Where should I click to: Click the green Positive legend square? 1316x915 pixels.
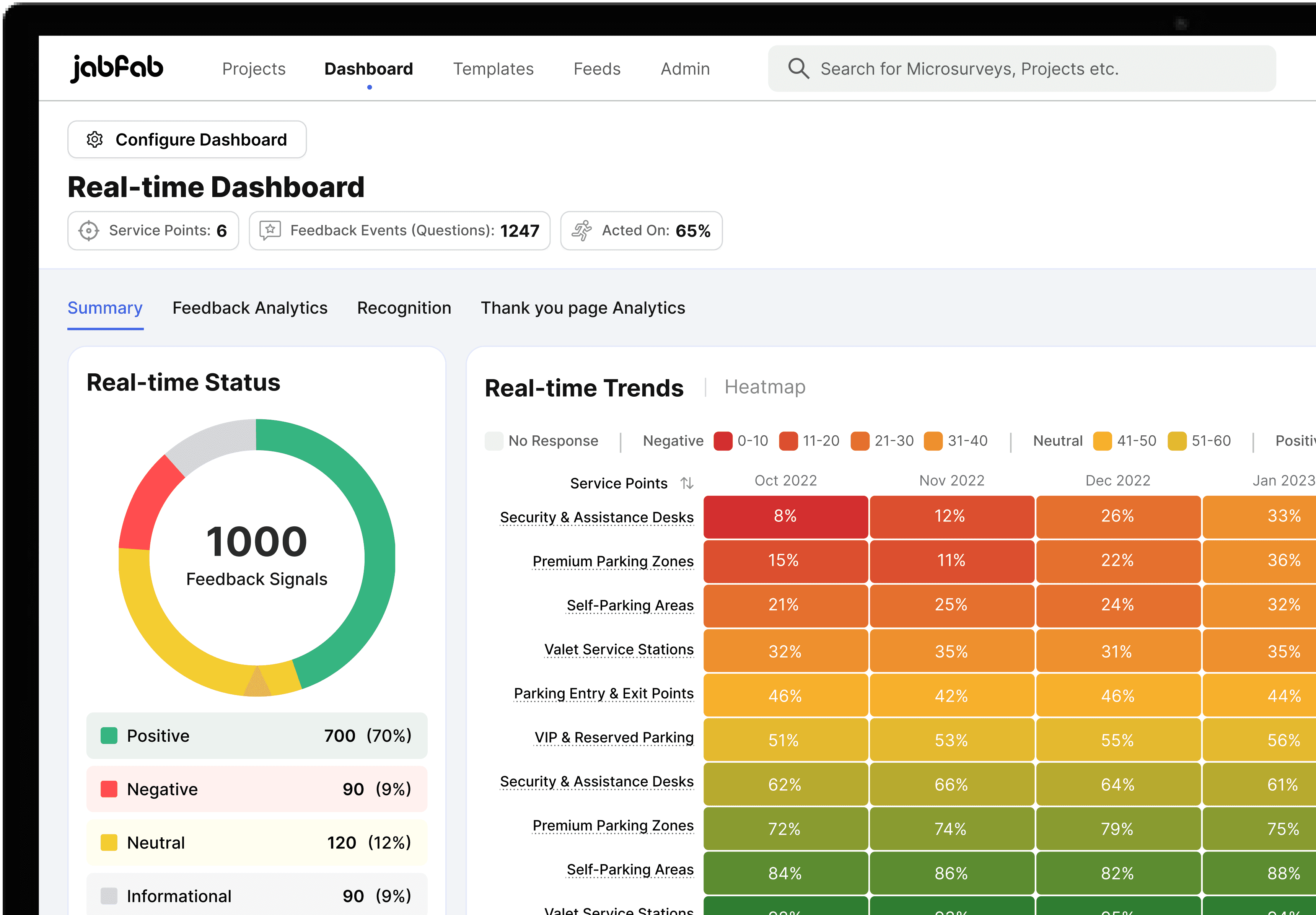tap(109, 735)
